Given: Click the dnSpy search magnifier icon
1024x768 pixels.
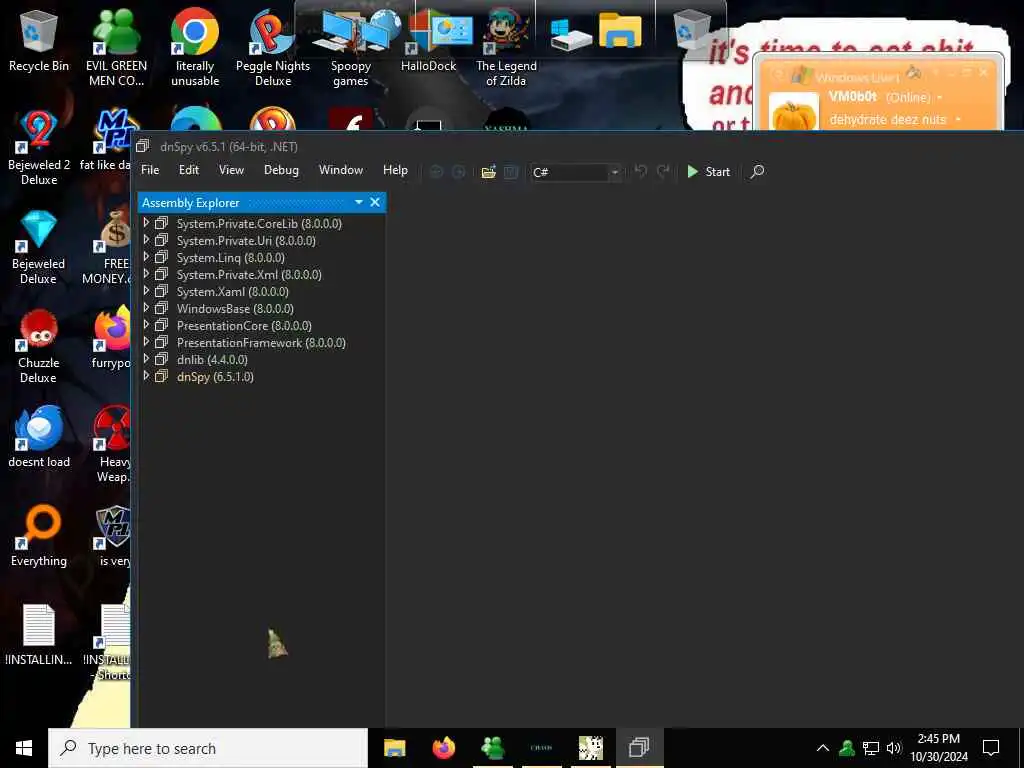Looking at the screenshot, I should [x=757, y=172].
